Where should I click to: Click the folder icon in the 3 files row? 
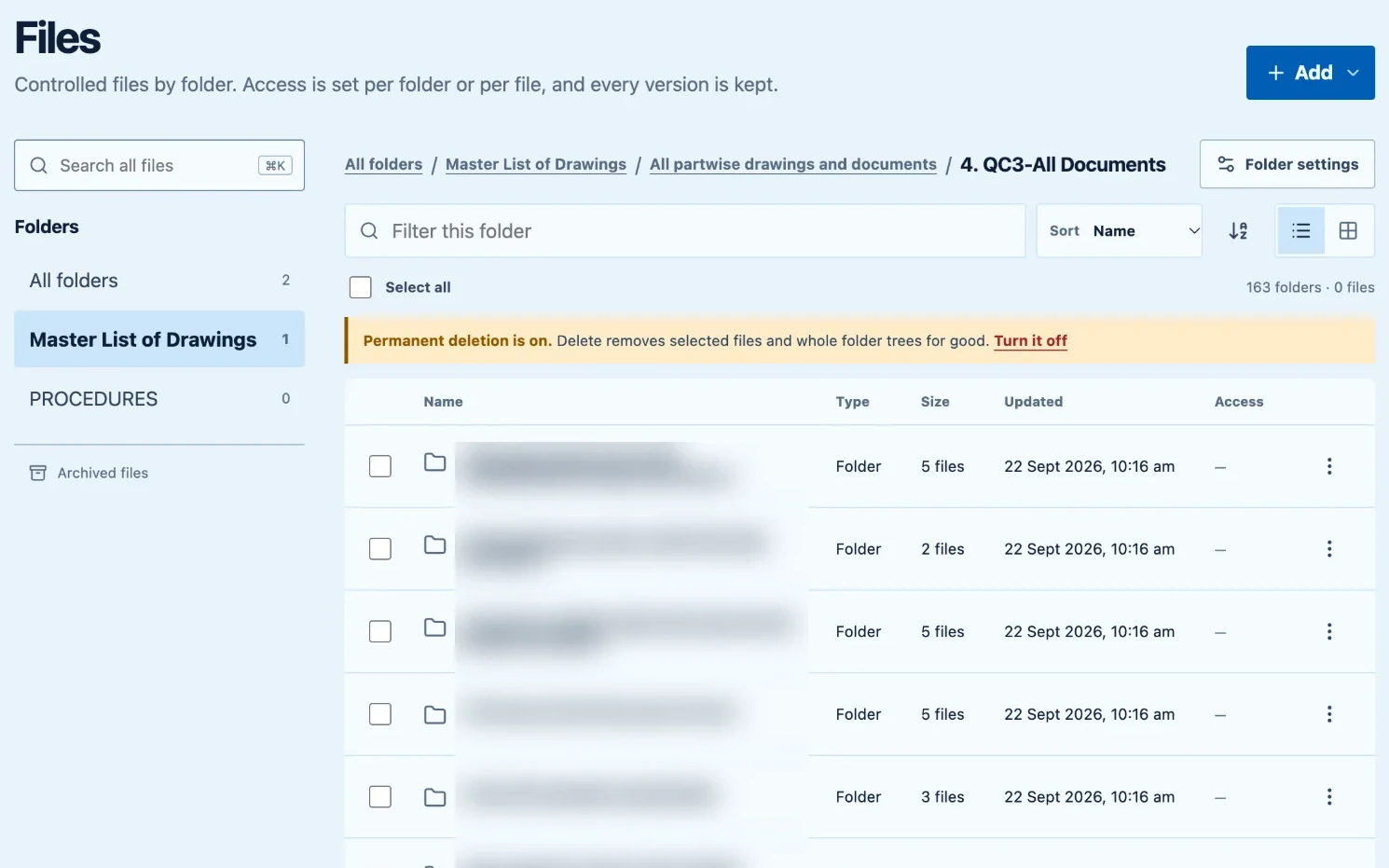click(434, 797)
